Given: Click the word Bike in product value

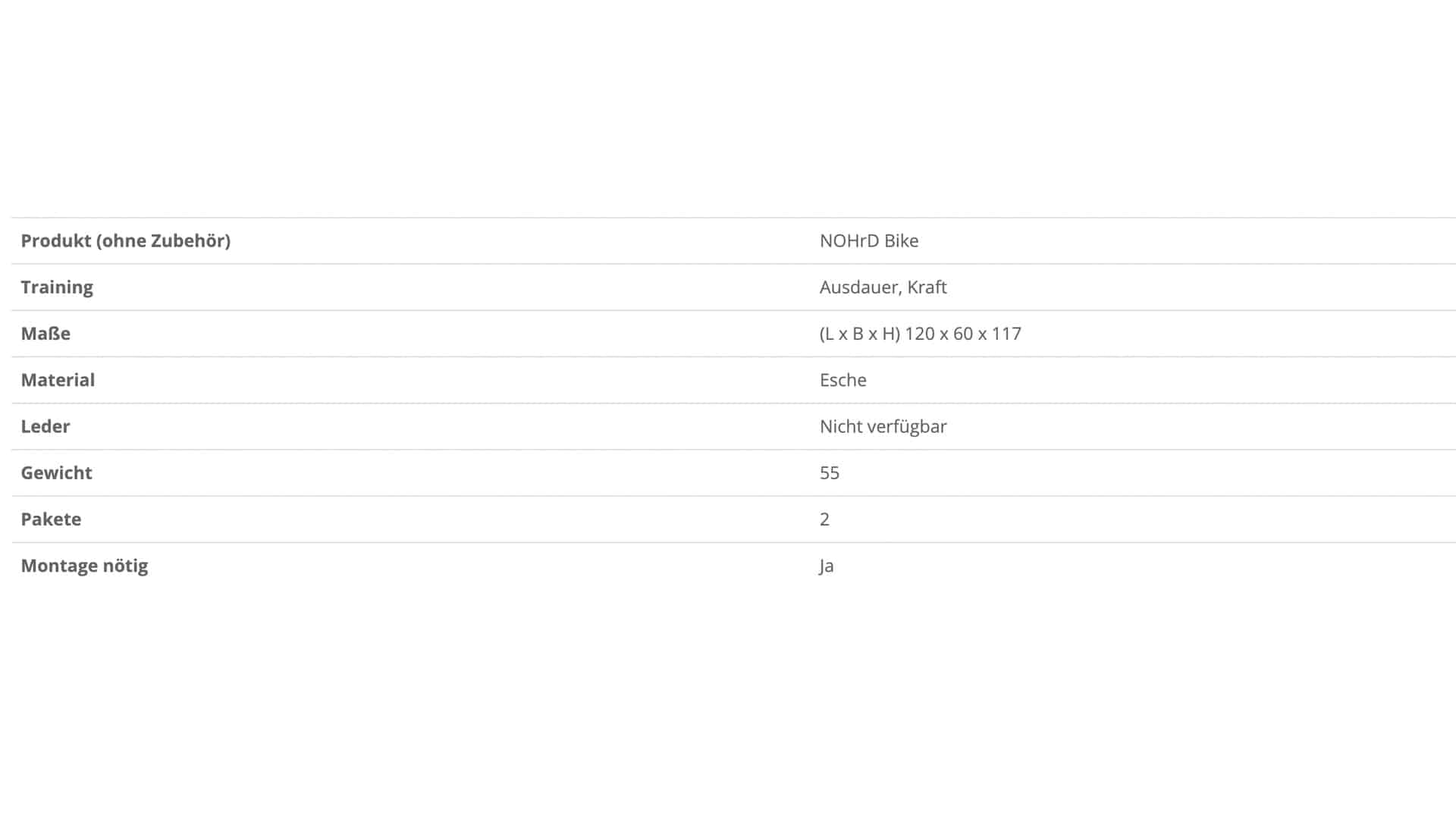Looking at the screenshot, I should 902,241.
